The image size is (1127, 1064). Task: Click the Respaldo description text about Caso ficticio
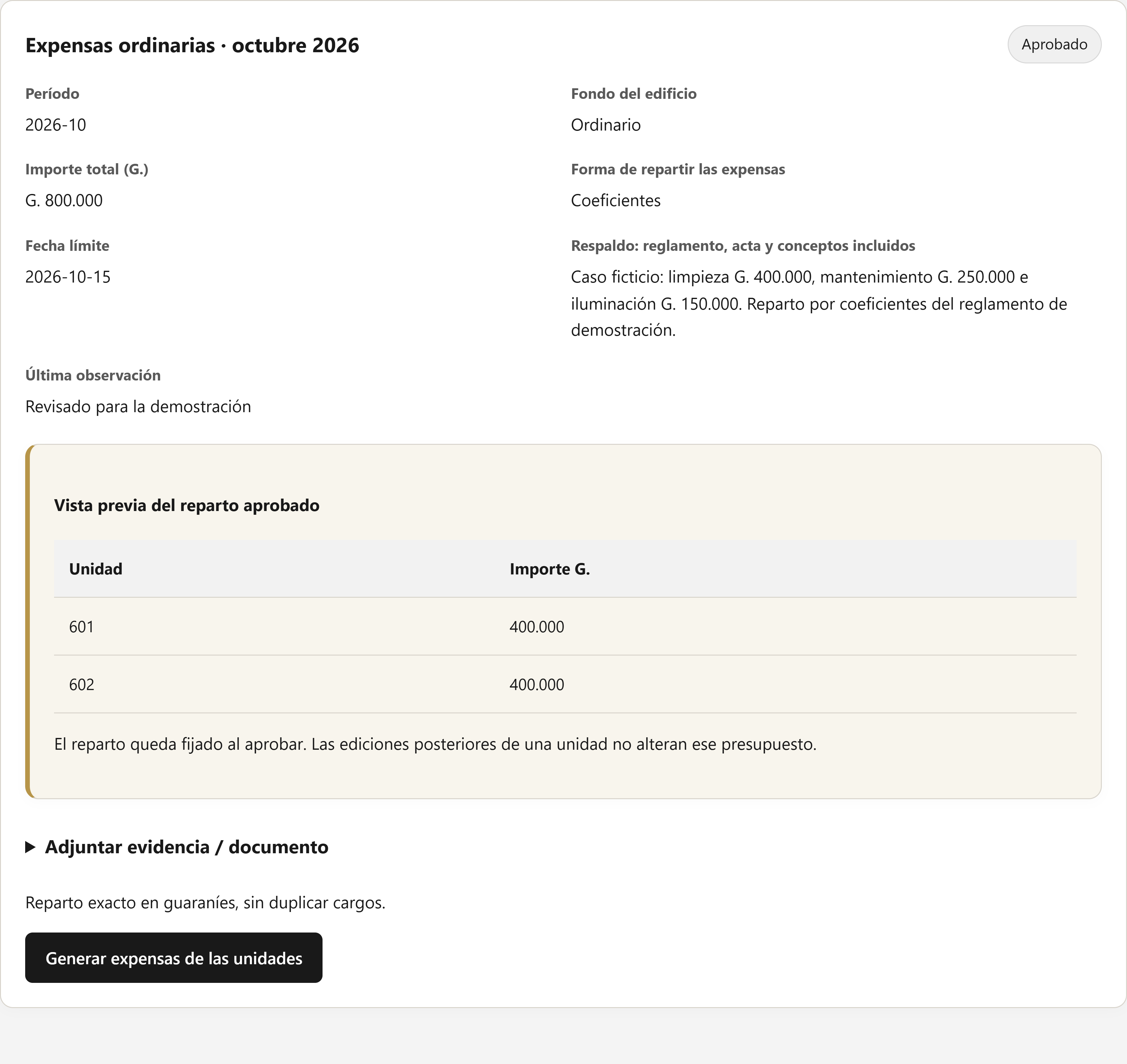819,303
